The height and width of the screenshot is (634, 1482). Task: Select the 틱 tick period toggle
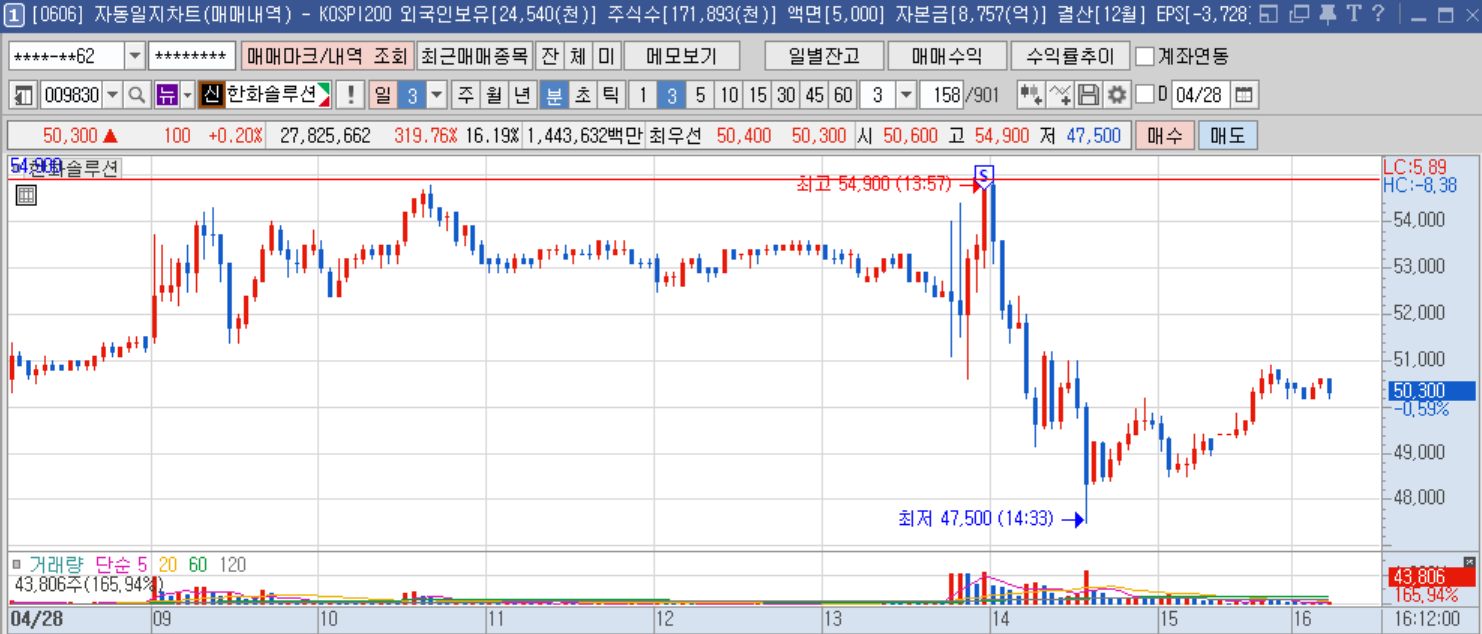tap(610, 95)
